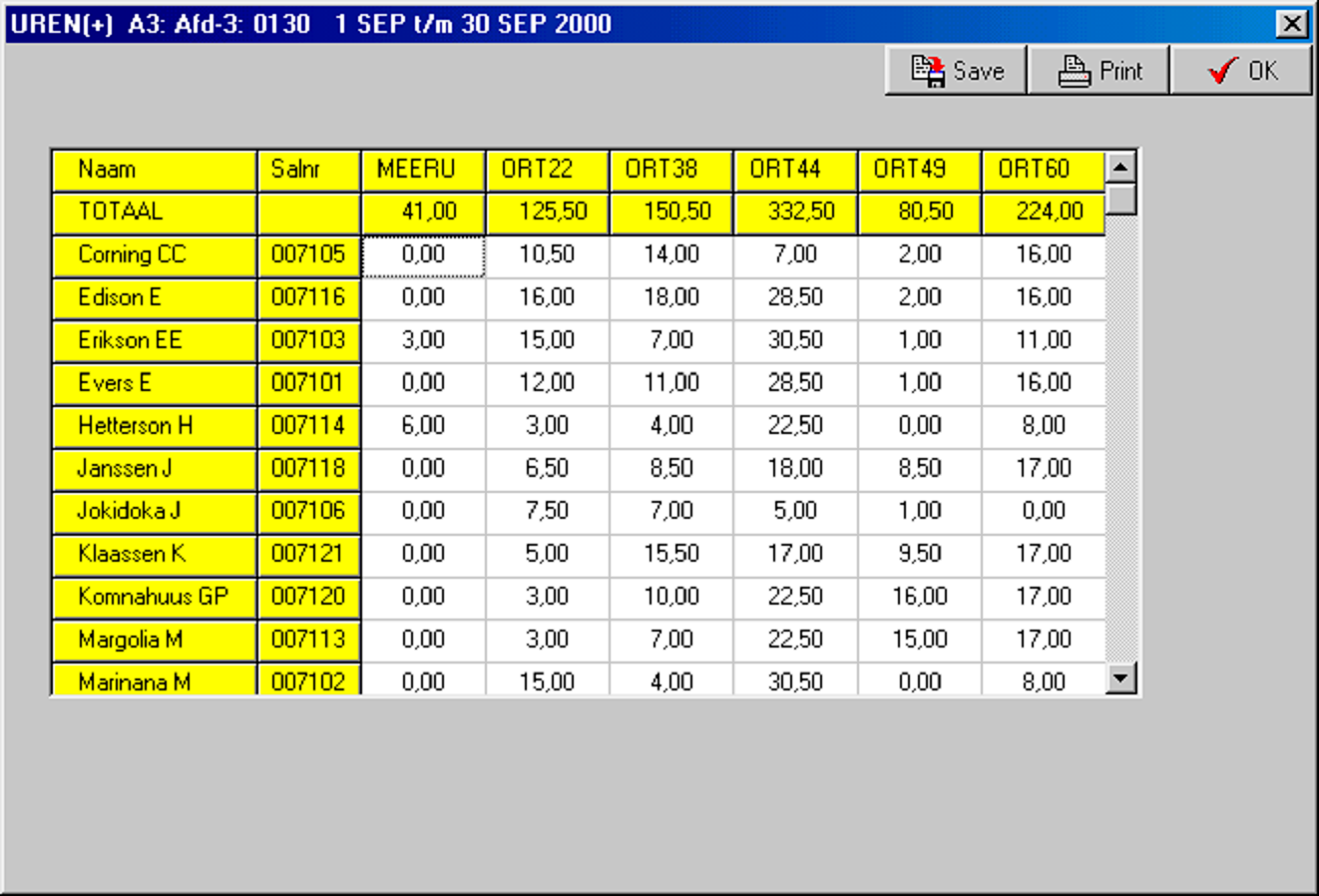Select Jokidoka J's ORT44 value 5,00
This screenshot has width=1319, height=896.
(x=795, y=512)
